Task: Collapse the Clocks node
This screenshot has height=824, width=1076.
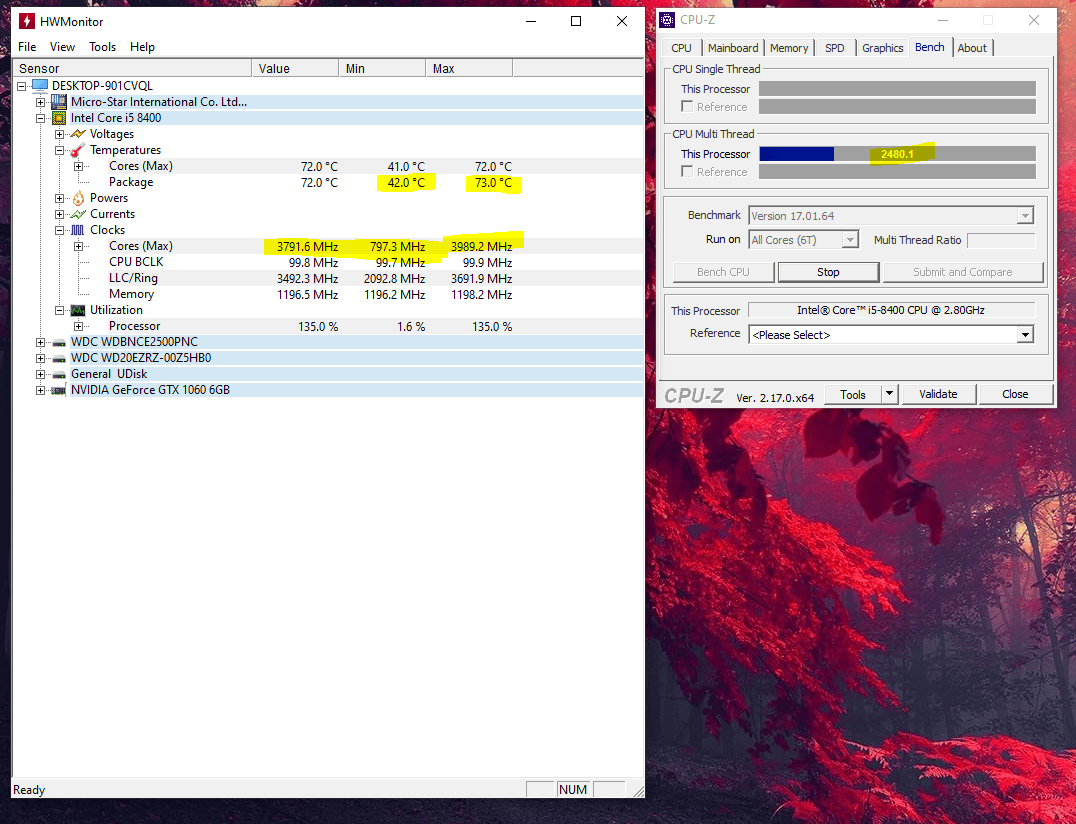Action: click(x=60, y=231)
